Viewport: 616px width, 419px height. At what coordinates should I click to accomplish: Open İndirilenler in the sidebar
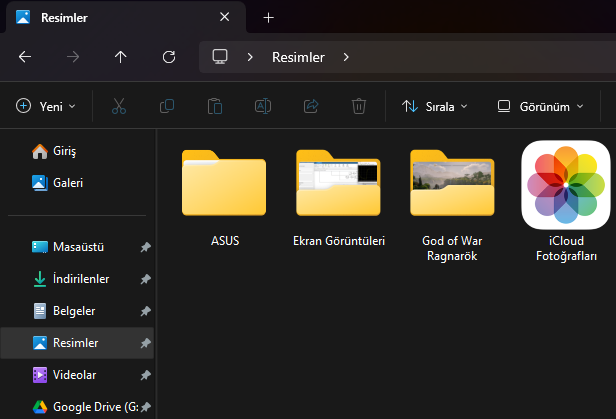pos(77,279)
